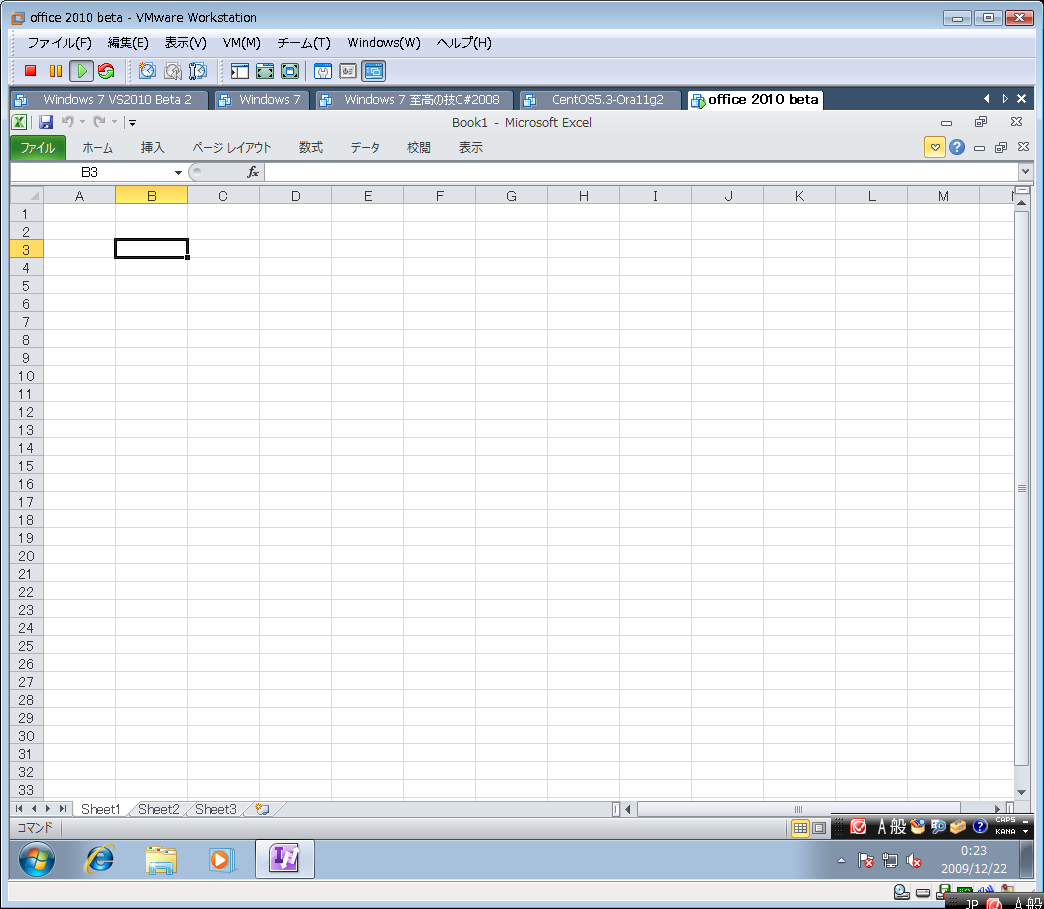Switch to Page Layout view in status bar
The image size is (1044, 909).
[x=819, y=828]
